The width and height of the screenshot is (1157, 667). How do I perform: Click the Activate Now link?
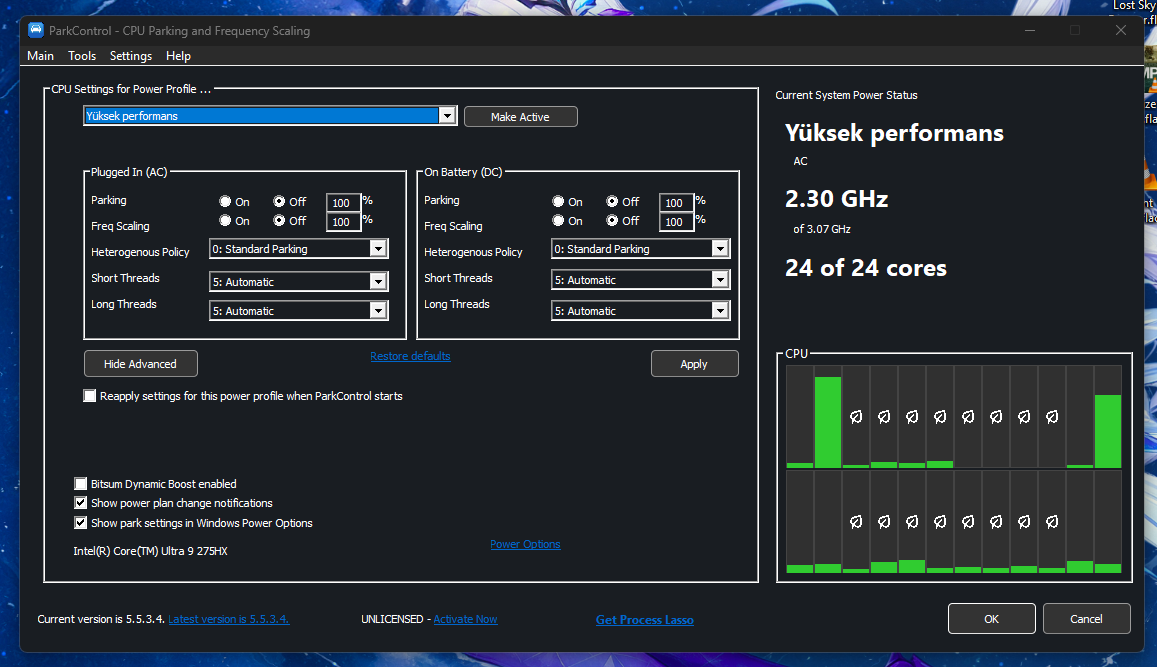pyautogui.click(x=466, y=619)
